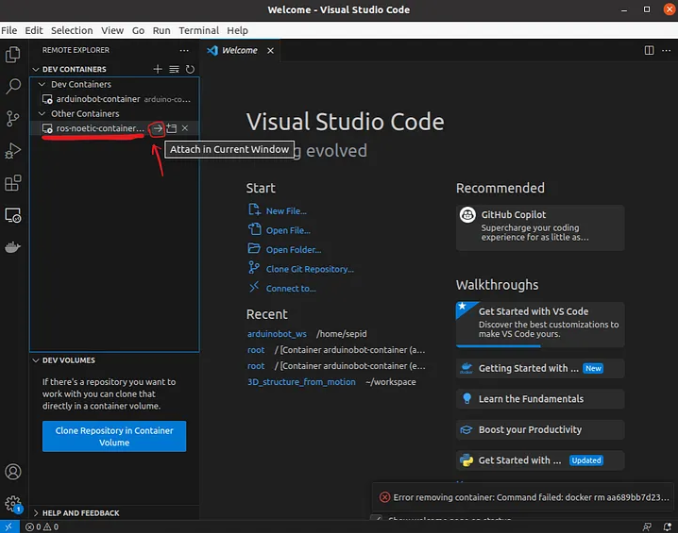Open second recent root container entry
The height and width of the screenshot is (533, 678).
(256, 366)
